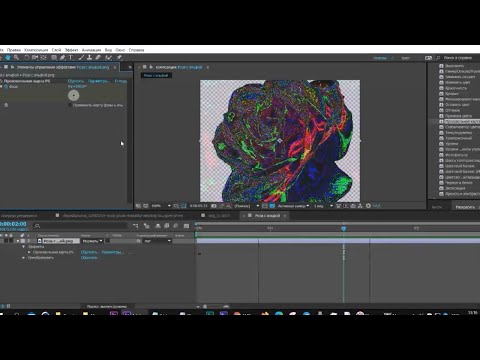Select the Clone Stamp tool

[x=89, y=58]
